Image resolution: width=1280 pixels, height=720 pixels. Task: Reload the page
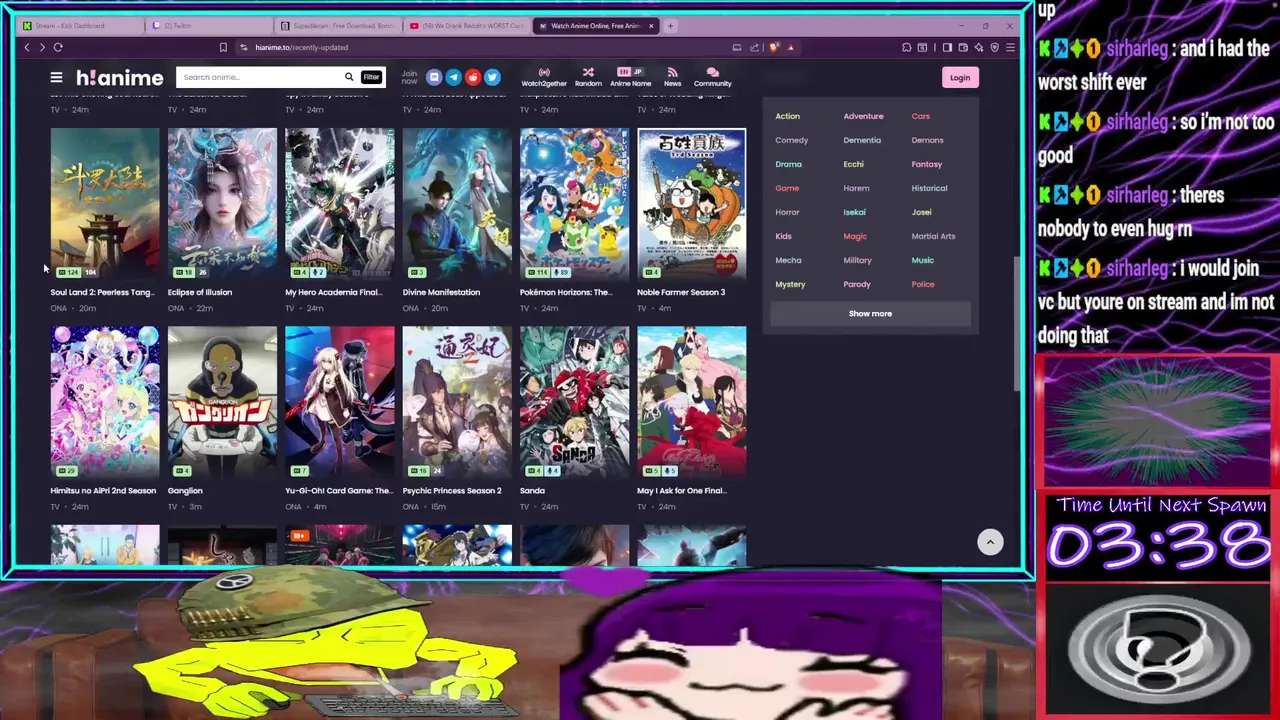click(58, 47)
